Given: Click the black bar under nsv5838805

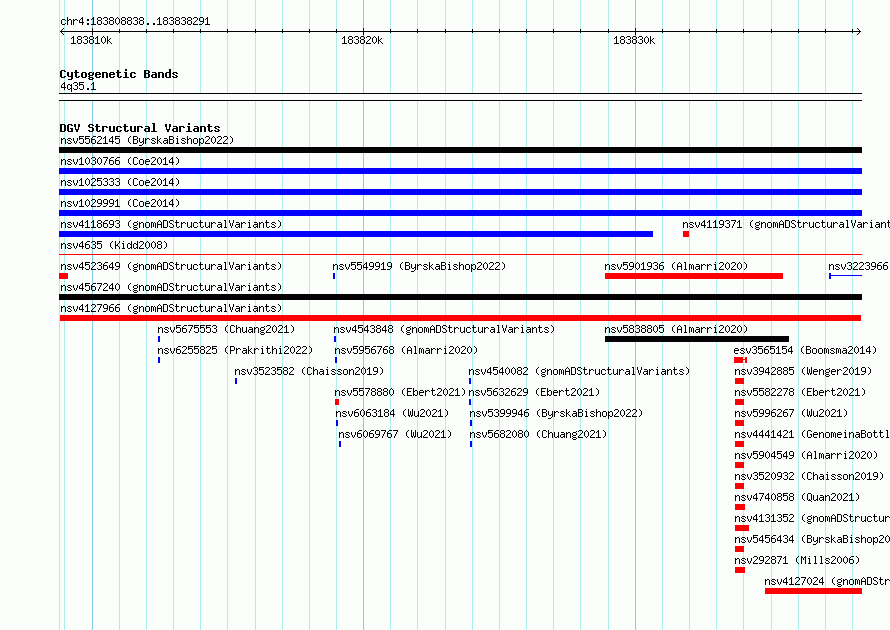Looking at the screenshot, I should [696, 339].
